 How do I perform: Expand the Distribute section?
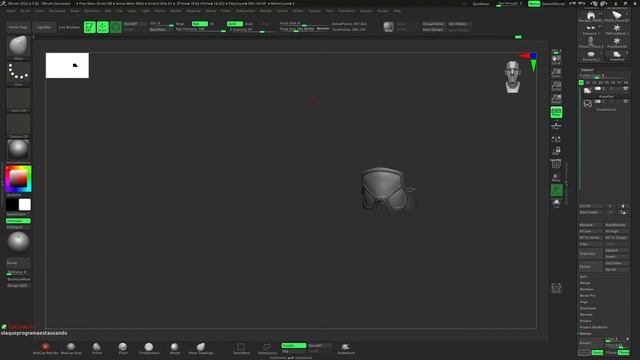(588, 308)
